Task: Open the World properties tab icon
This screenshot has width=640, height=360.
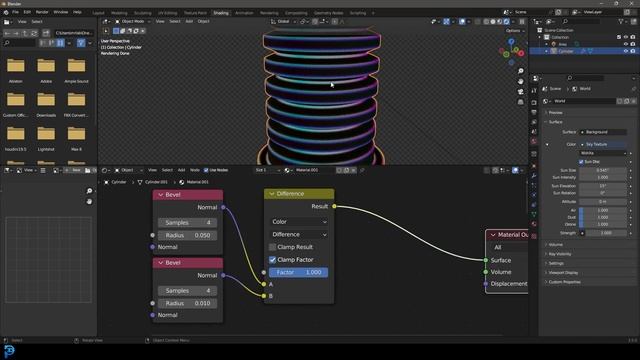Action: pyautogui.click(x=534, y=142)
